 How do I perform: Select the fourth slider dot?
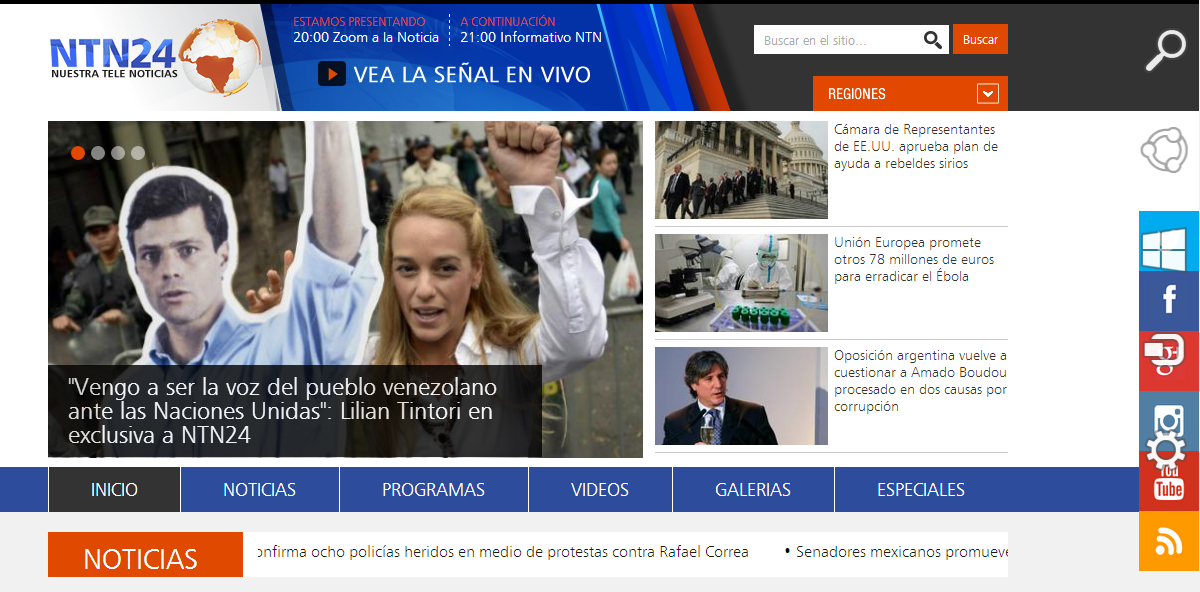(x=138, y=153)
